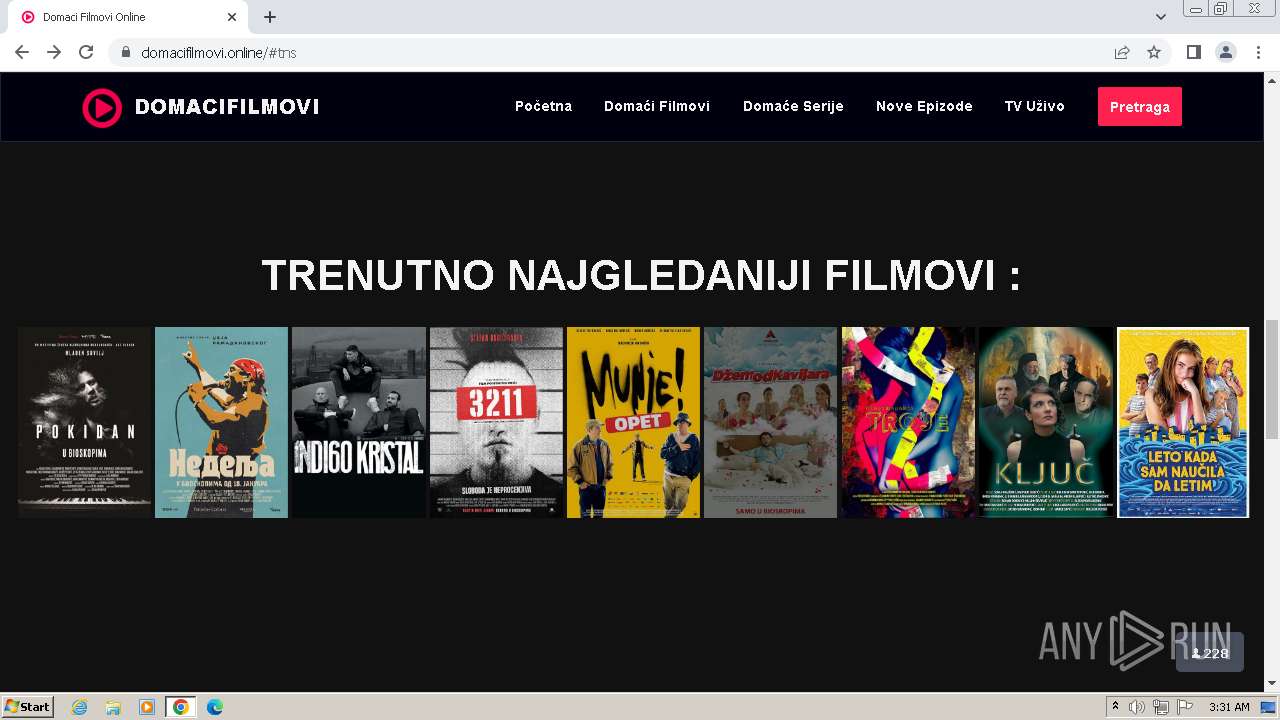Click the page vertical scrollbar thumb
The height and width of the screenshot is (720, 1280).
click(x=1272, y=379)
